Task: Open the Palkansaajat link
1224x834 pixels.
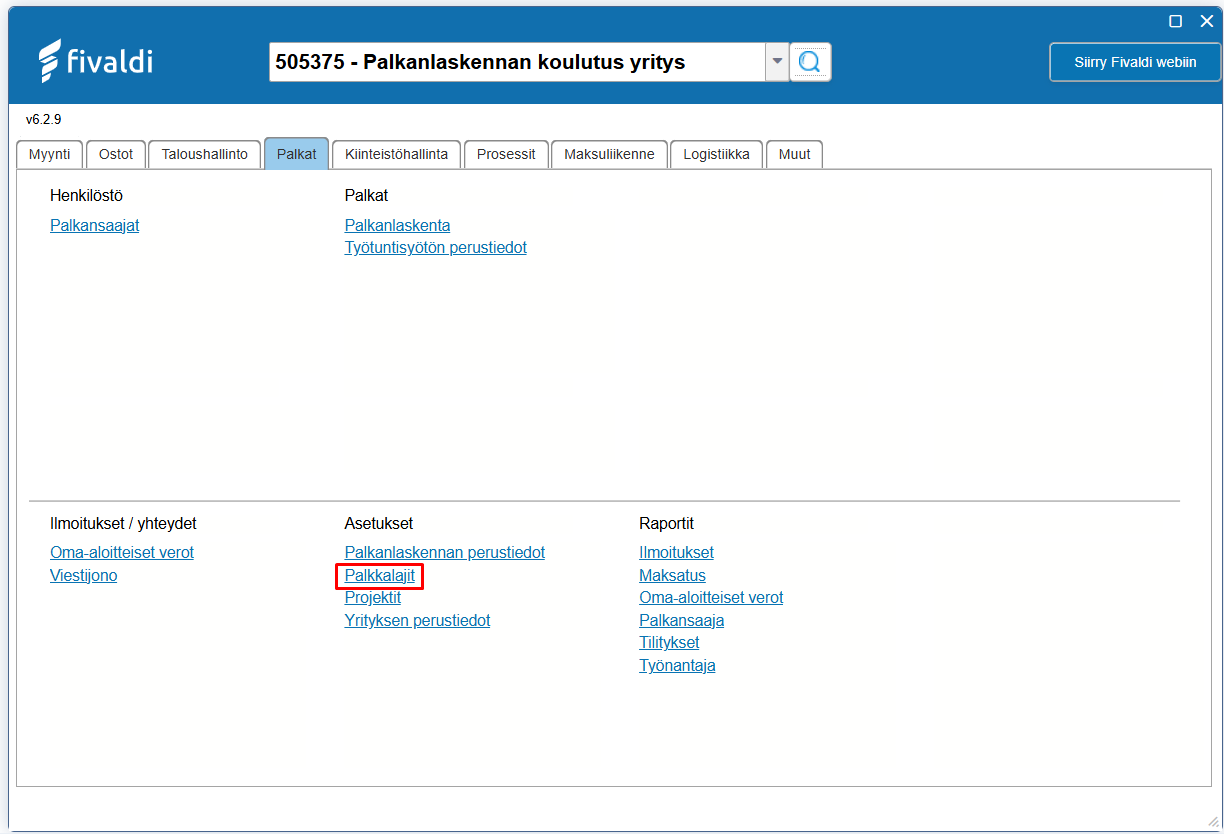Action: 95,226
